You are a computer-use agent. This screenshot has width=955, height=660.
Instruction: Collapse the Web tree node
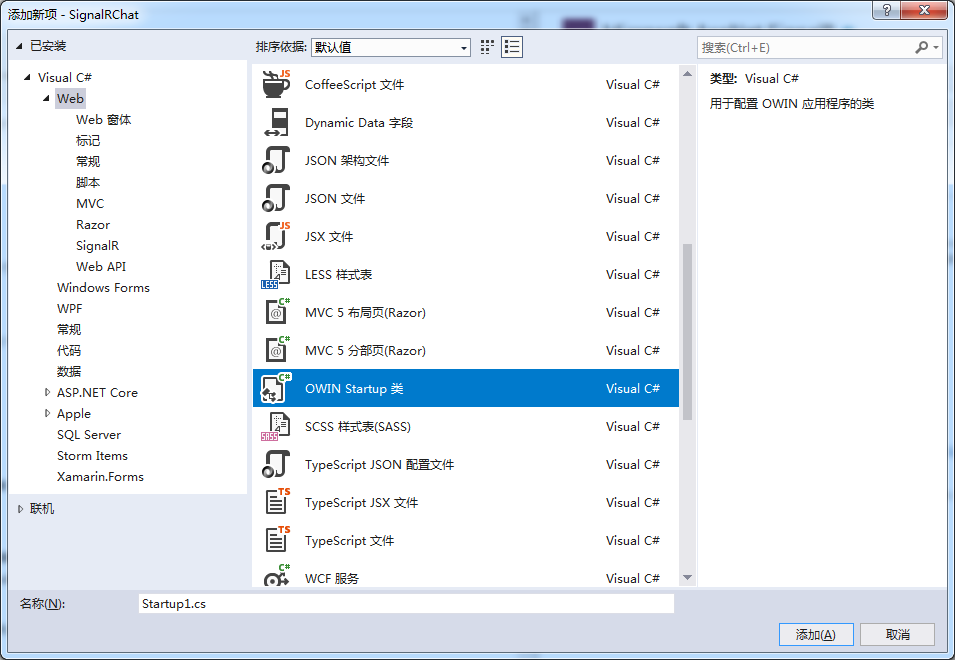[x=46, y=98]
